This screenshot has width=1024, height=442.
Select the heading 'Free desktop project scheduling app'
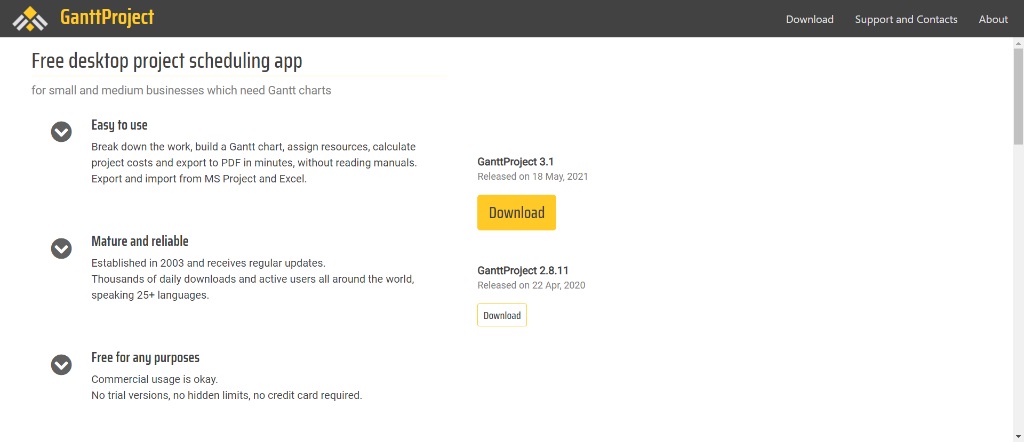tap(167, 61)
